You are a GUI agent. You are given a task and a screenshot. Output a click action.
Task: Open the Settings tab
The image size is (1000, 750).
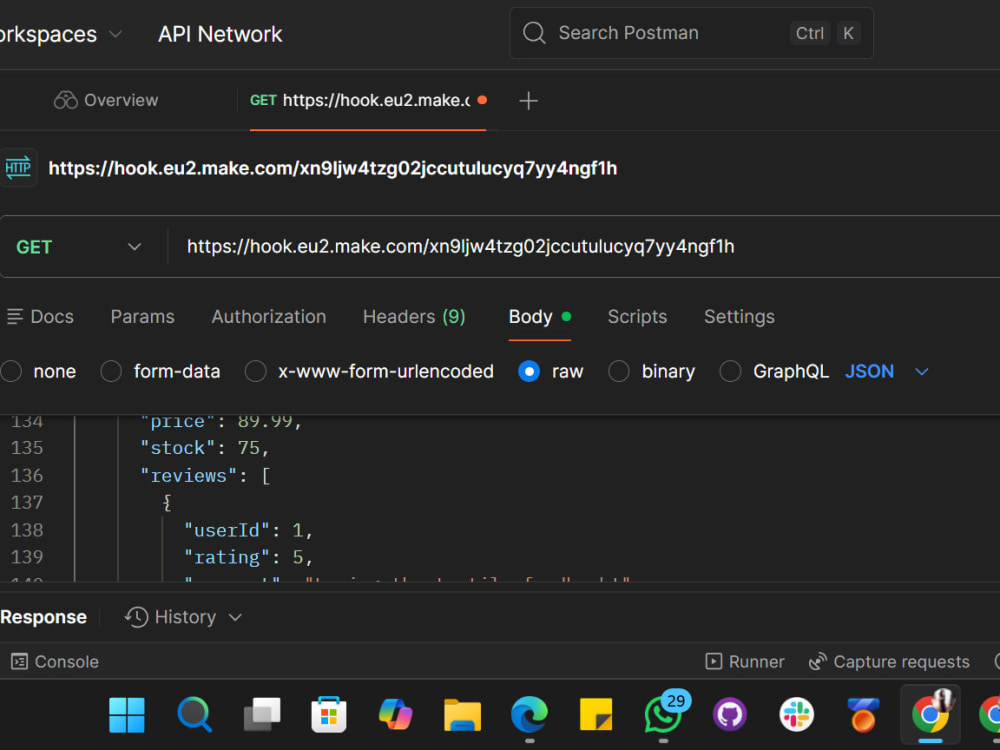(739, 316)
